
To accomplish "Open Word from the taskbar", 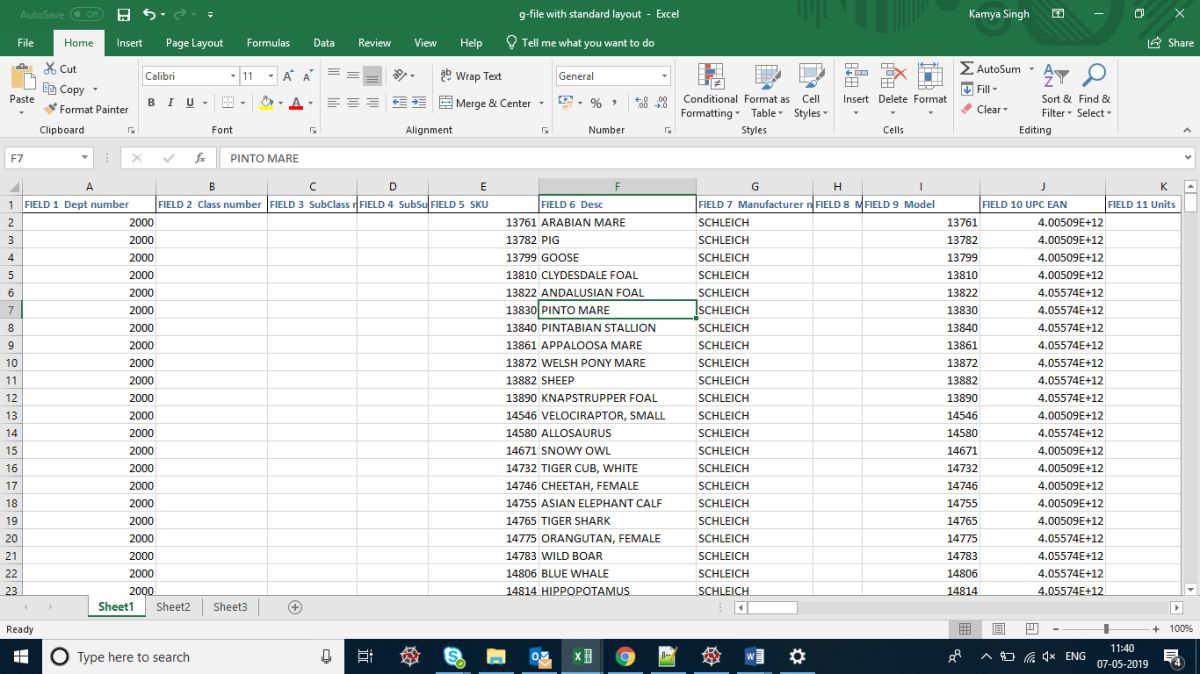I will pos(754,657).
